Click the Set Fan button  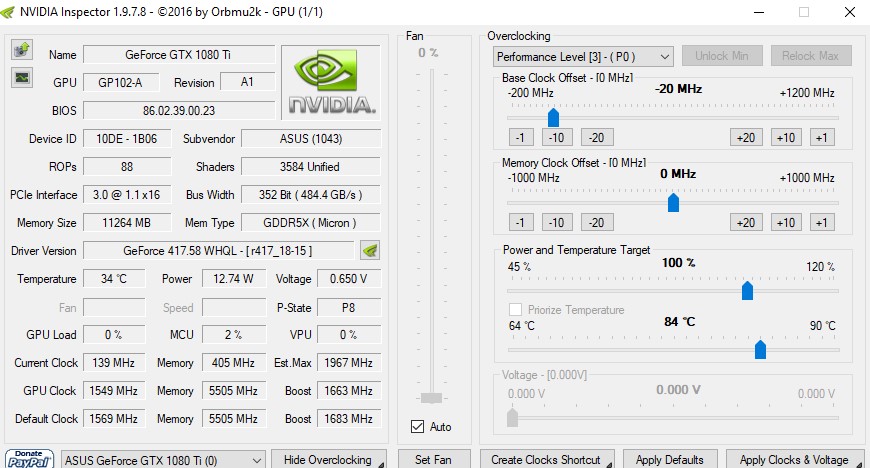click(x=433, y=460)
